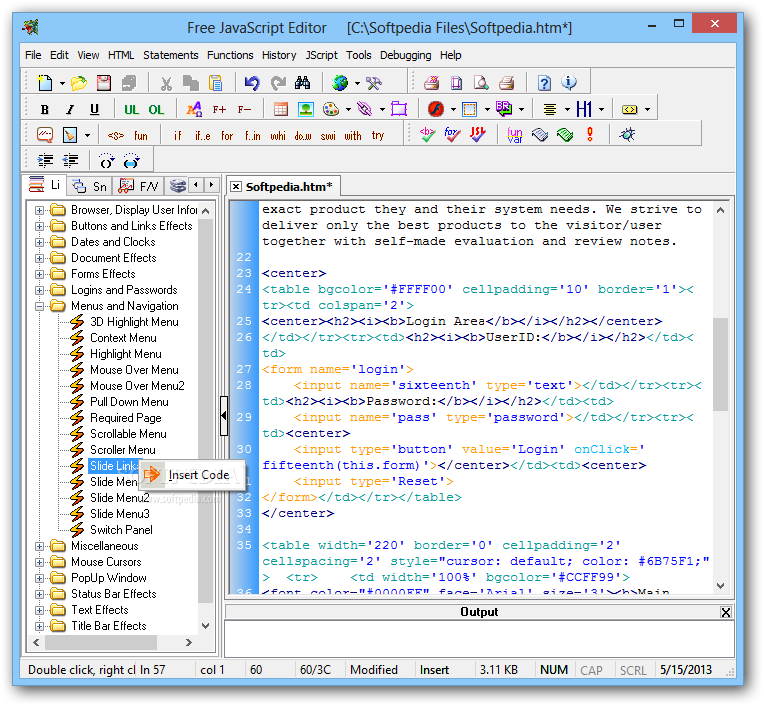Click the Open folder icon
This screenshot has height=706, width=764.
coord(78,83)
